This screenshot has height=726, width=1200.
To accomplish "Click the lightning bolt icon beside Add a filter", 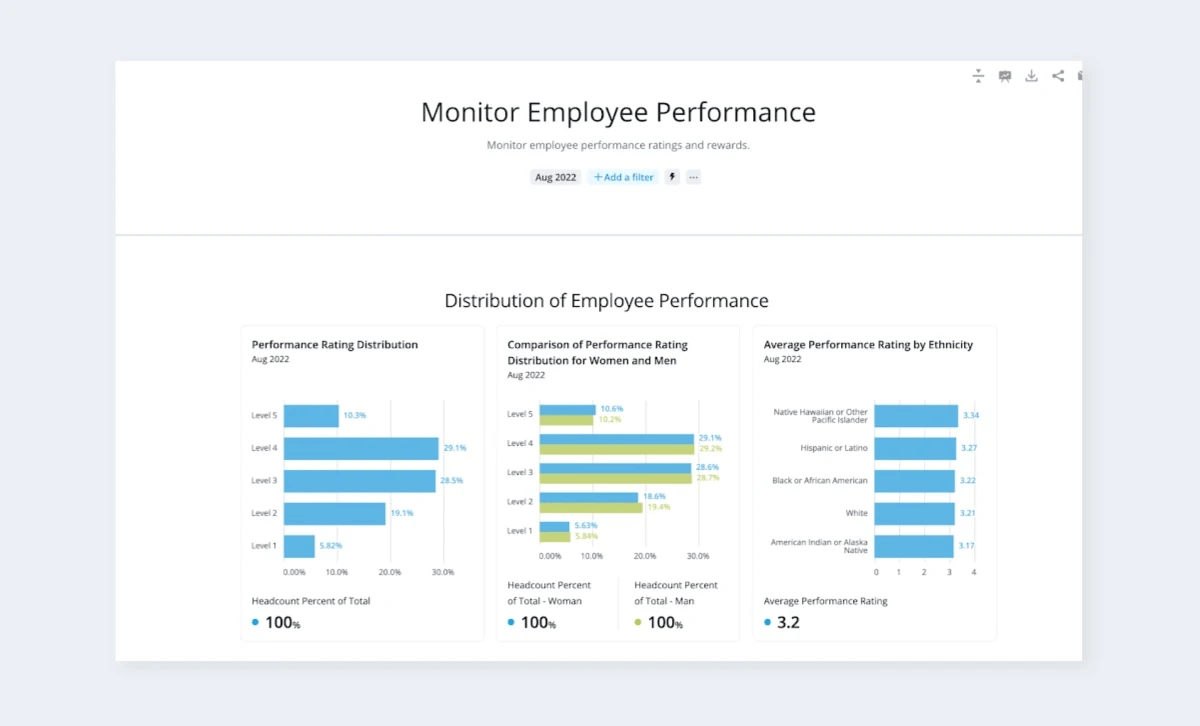I will click(673, 177).
